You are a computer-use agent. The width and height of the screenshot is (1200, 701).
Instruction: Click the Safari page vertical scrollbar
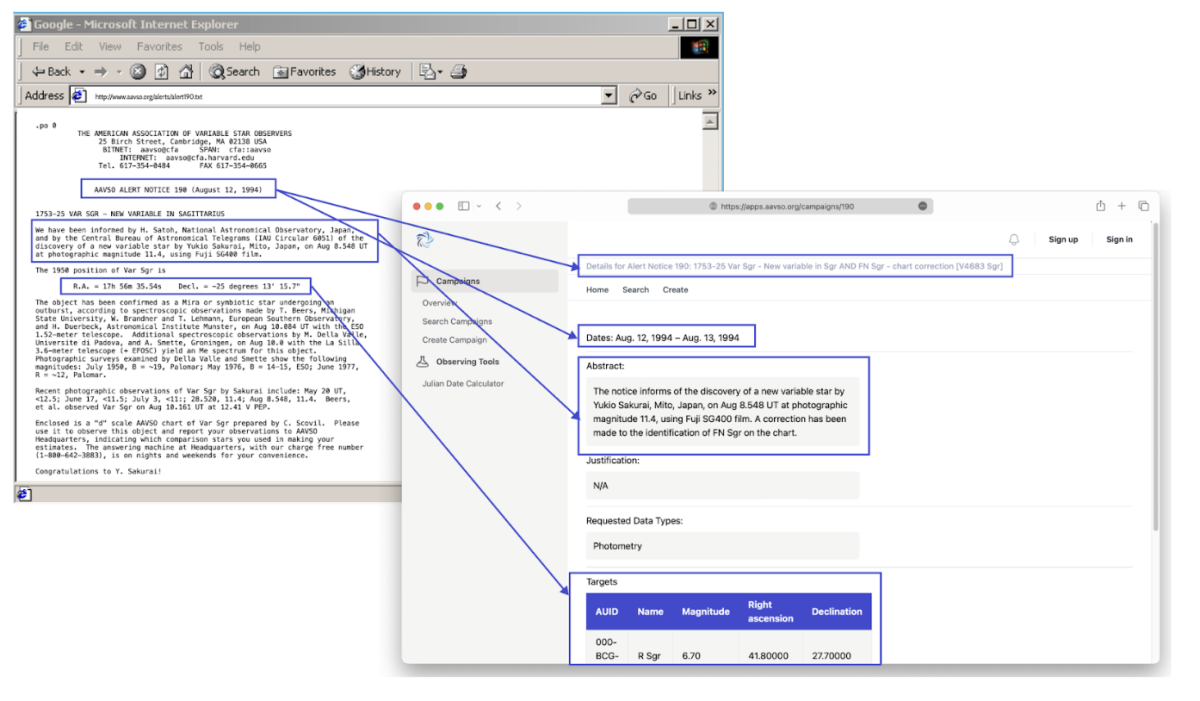1156,375
